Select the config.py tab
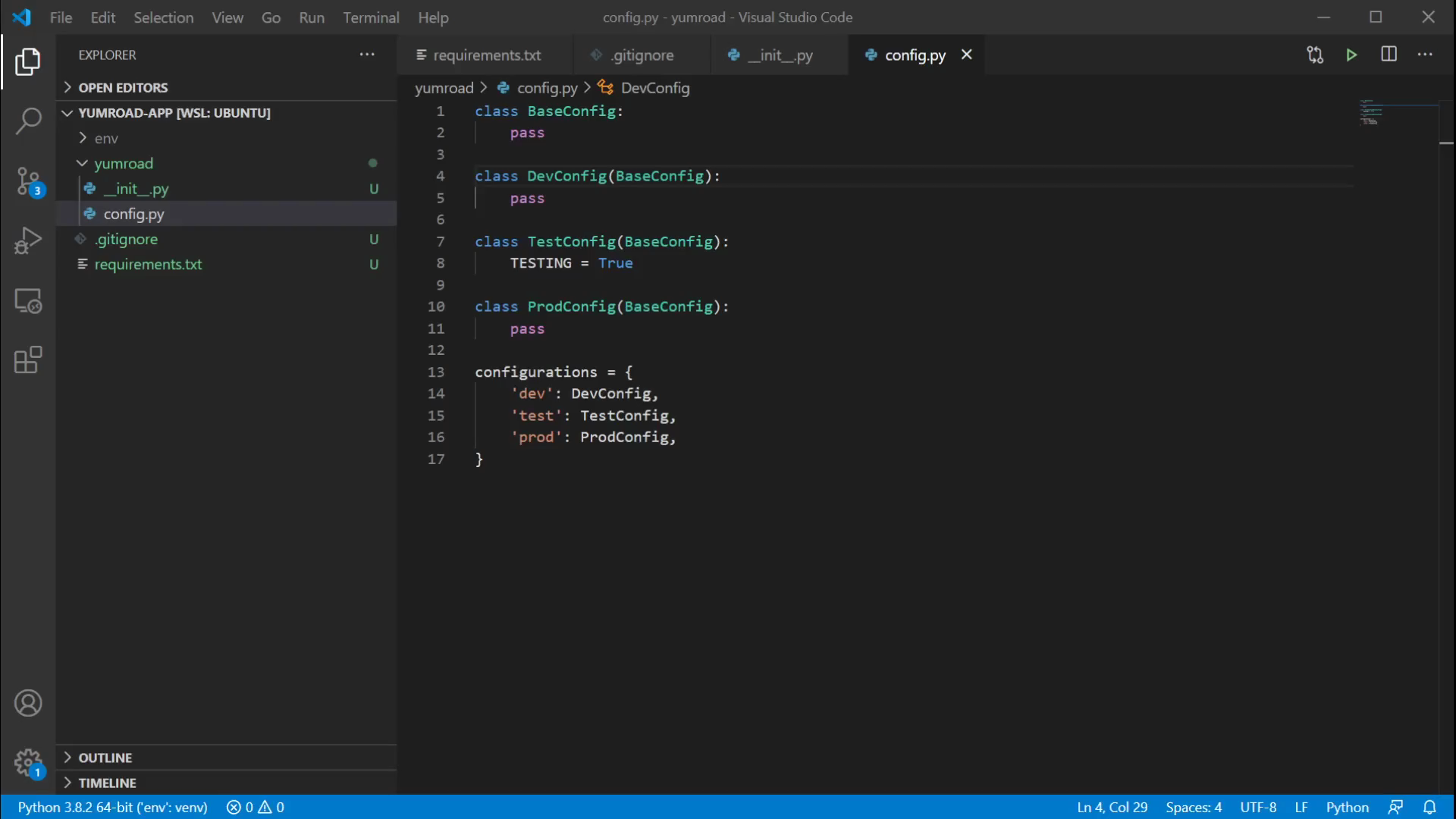1456x819 pixels. pos(915,55)
